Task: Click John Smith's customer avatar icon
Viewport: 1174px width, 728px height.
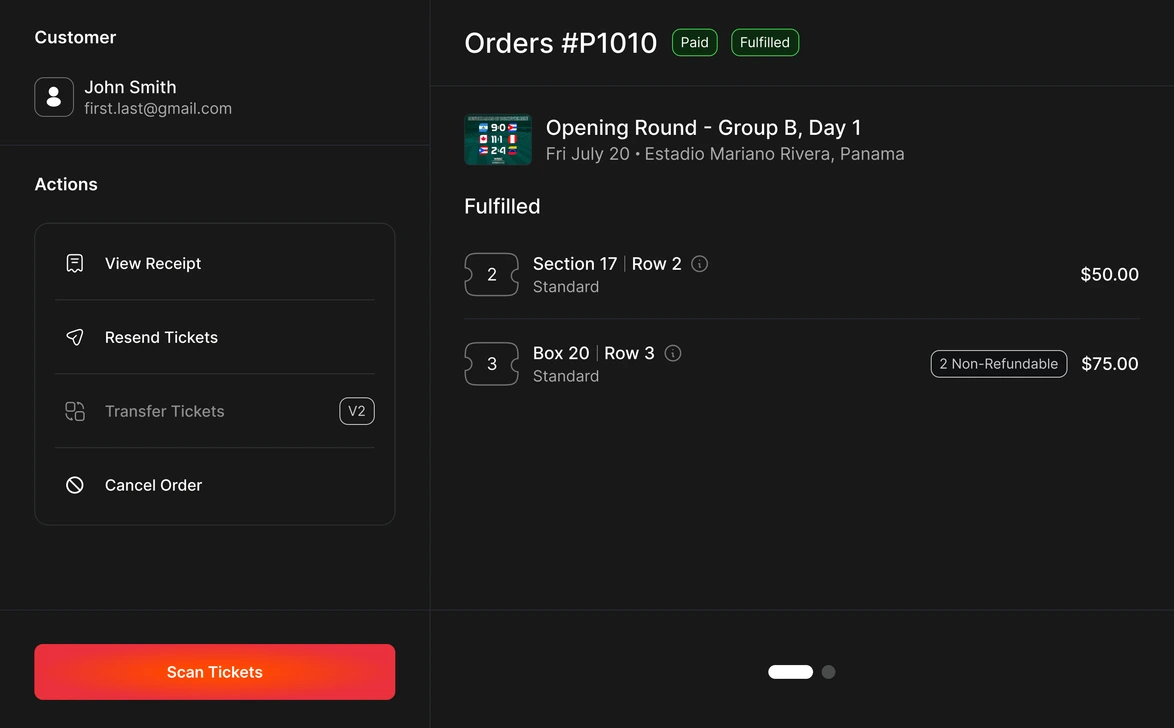Action: 54,97
